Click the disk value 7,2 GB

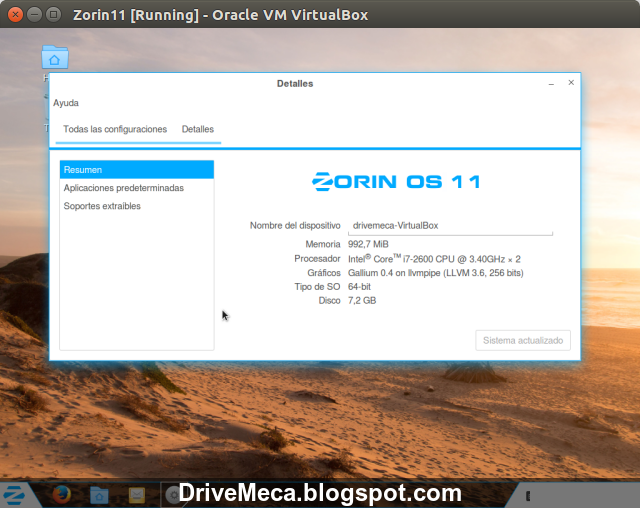point(362,300)
